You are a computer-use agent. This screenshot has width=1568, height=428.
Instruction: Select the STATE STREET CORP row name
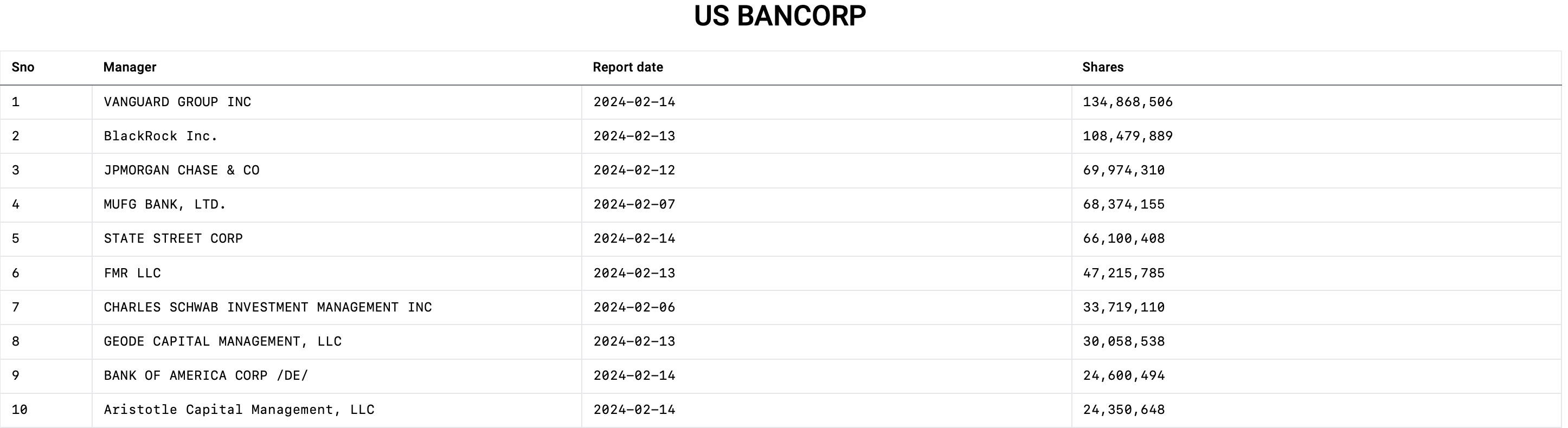[173, 238]
